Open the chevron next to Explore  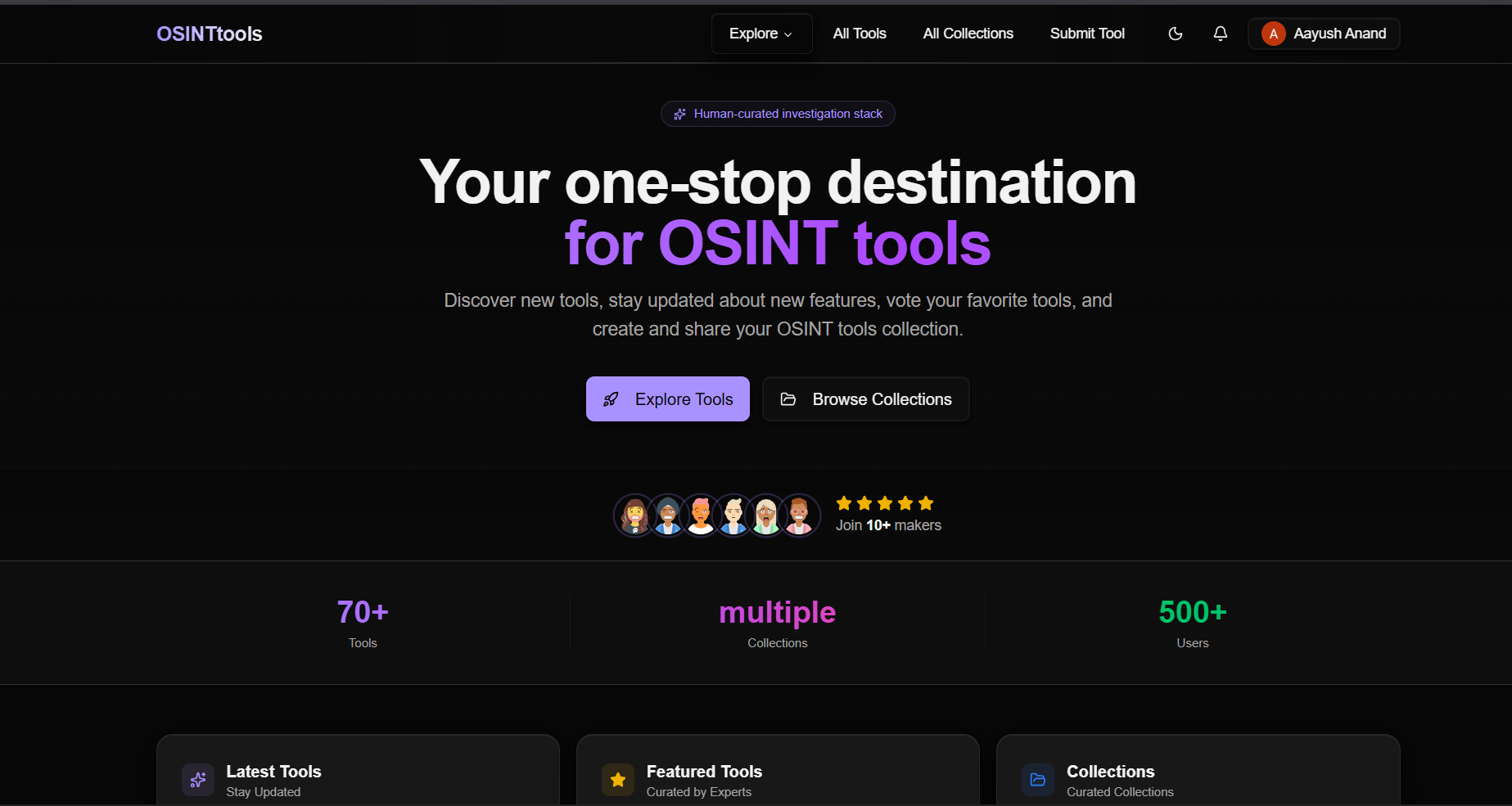pos(788,34)
